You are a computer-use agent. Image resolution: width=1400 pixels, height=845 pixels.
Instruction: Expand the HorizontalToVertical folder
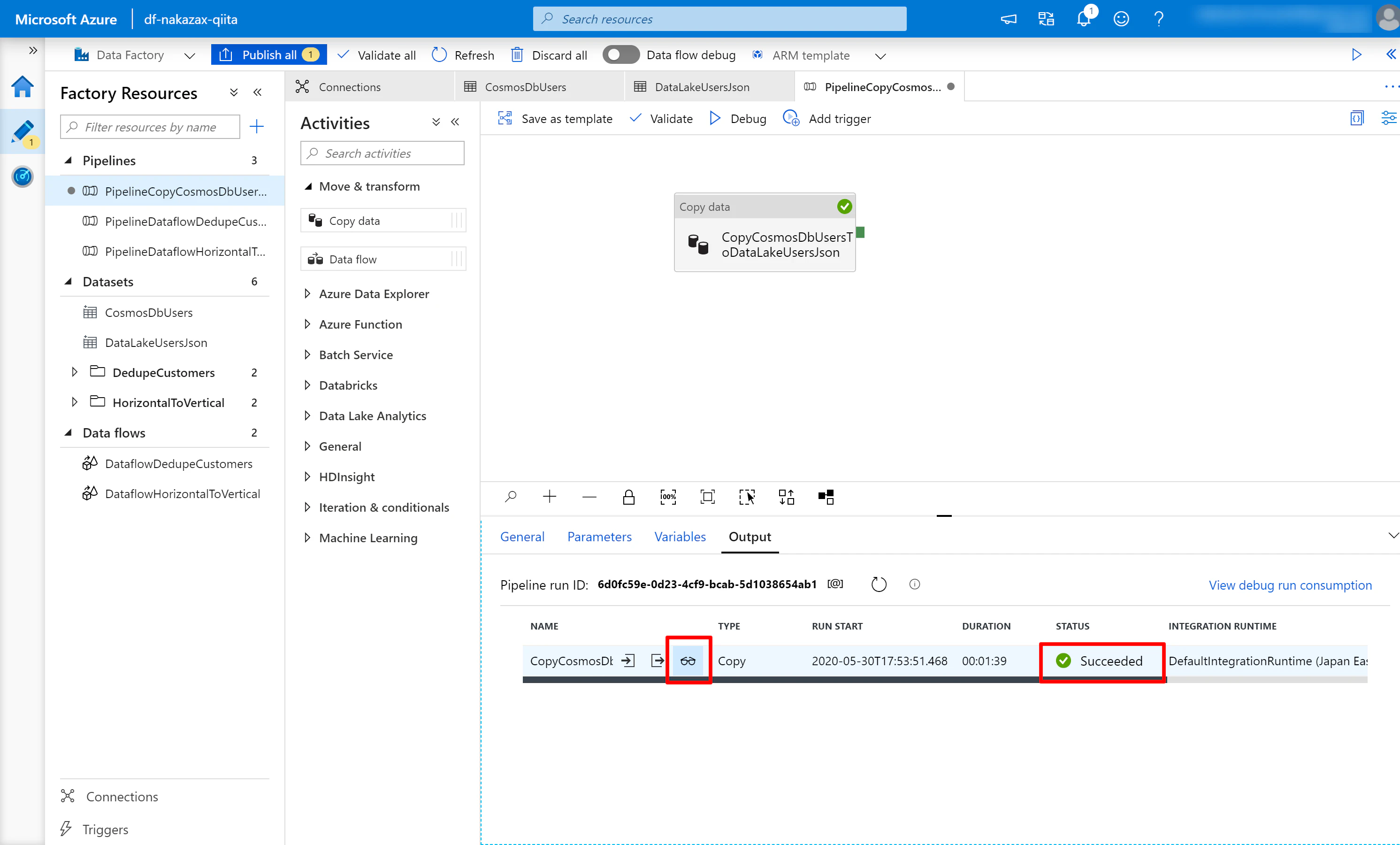click(75, 402)
